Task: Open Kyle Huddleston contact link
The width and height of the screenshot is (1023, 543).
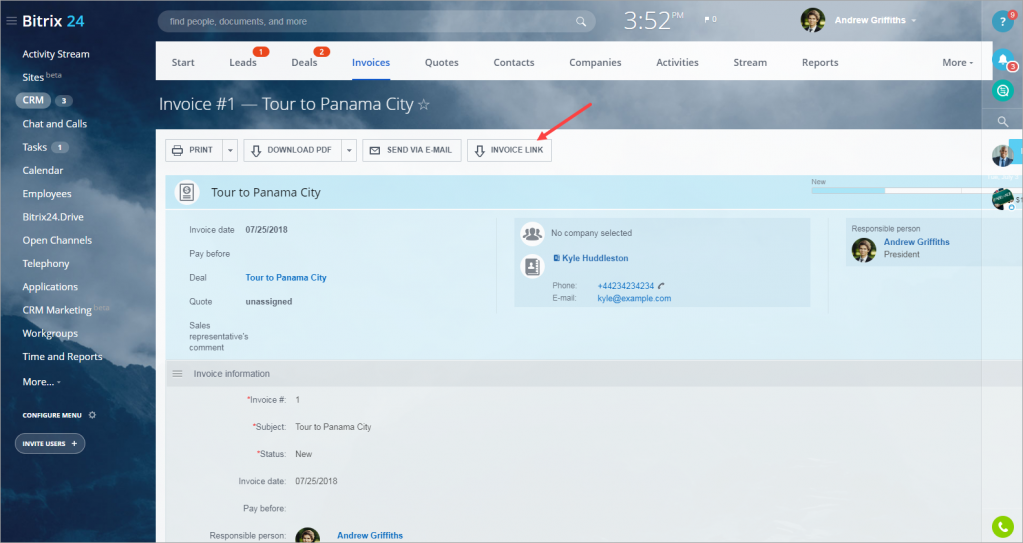Action: (x=595, y=258)
